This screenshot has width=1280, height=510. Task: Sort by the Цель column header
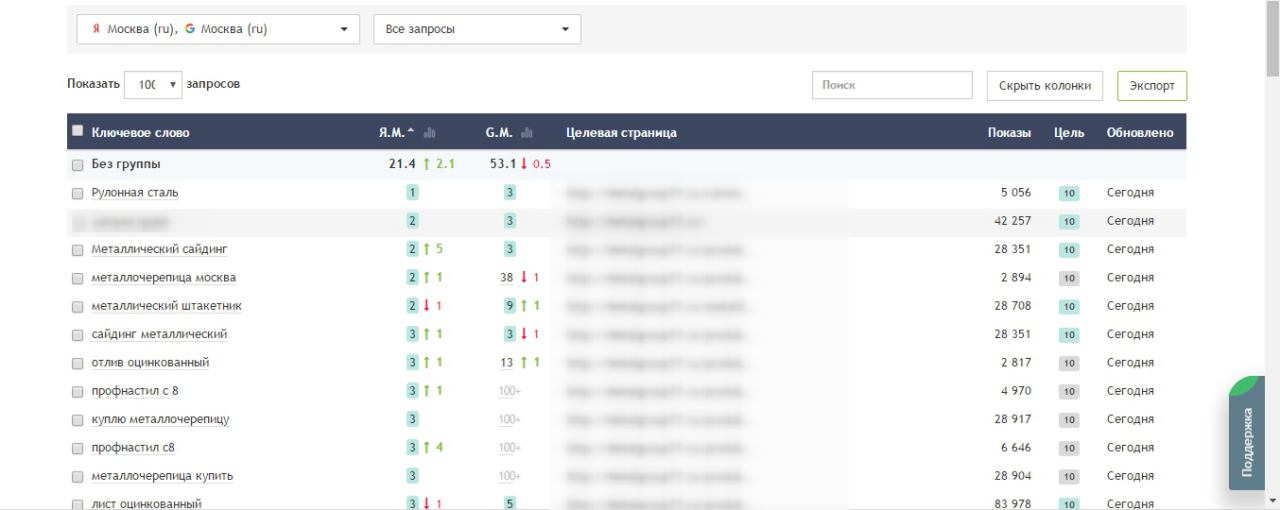[1069, 132]
